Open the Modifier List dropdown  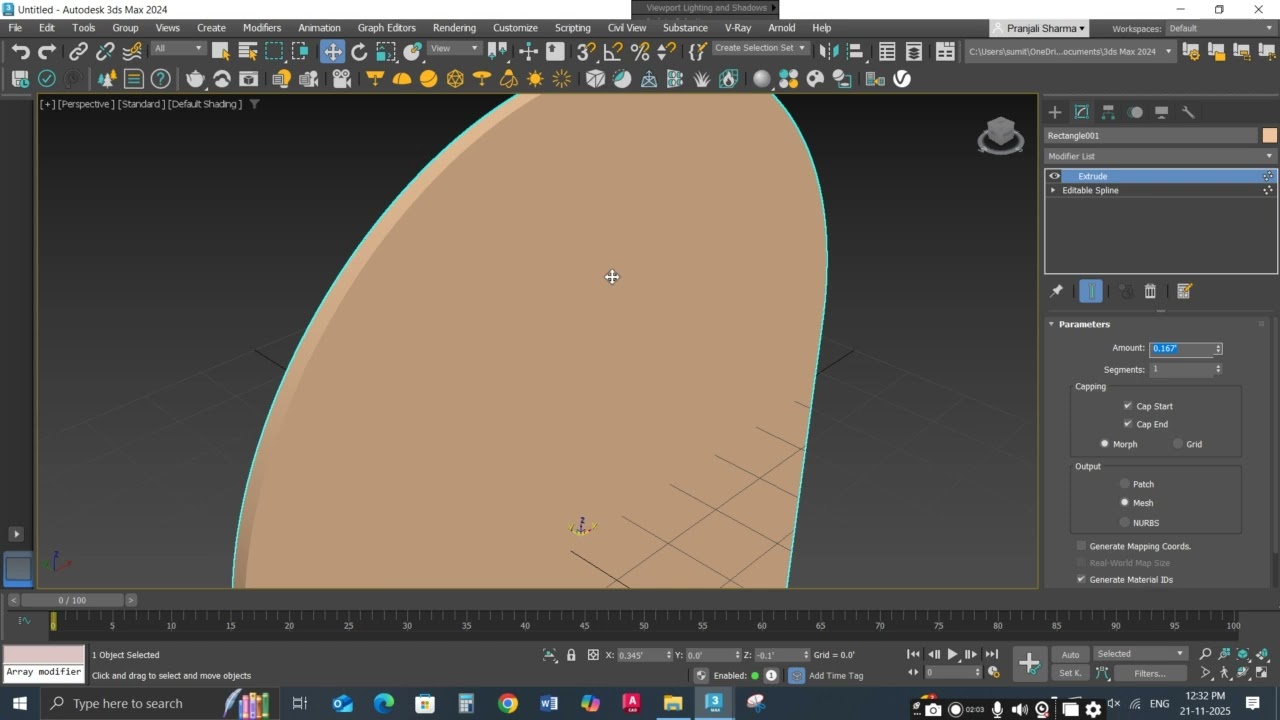[x=1161, y=156]
